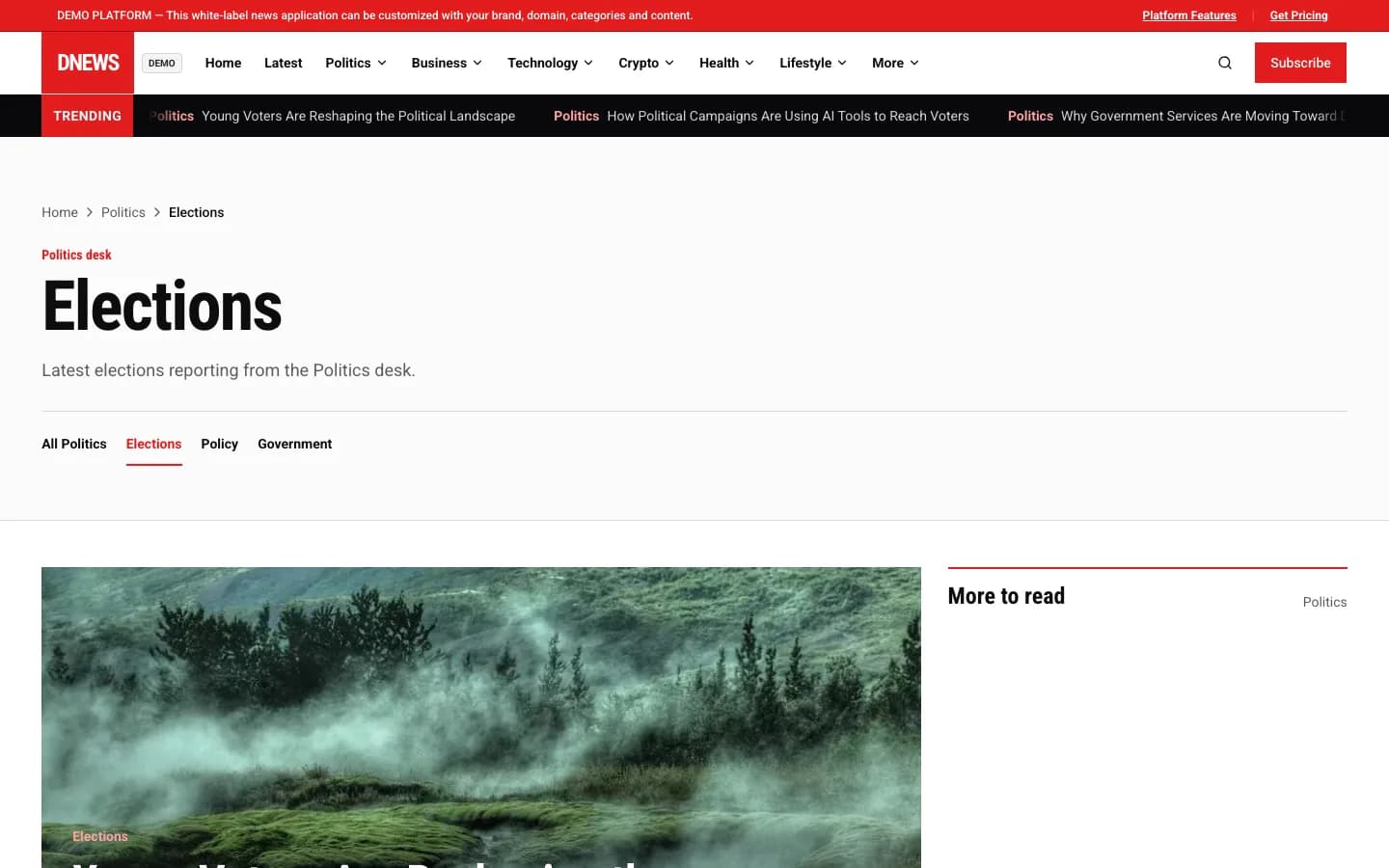Switch to the All Politics tab
This screenshot has width=1389, height=868.
(x=74, y=444)
